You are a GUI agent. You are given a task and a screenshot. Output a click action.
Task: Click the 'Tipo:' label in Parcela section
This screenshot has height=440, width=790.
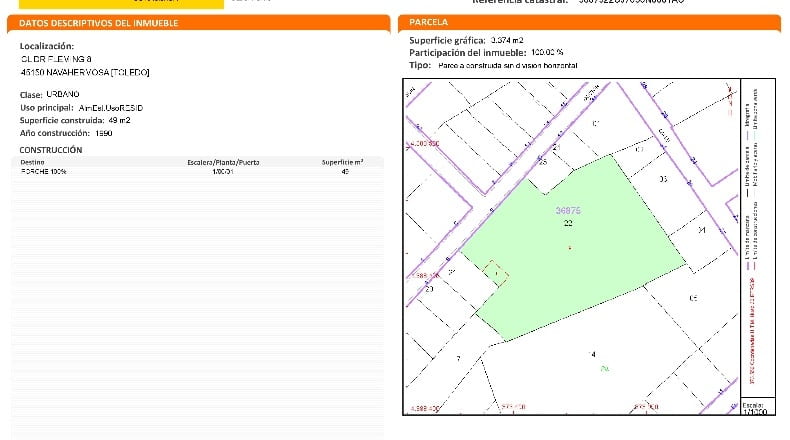420,65
